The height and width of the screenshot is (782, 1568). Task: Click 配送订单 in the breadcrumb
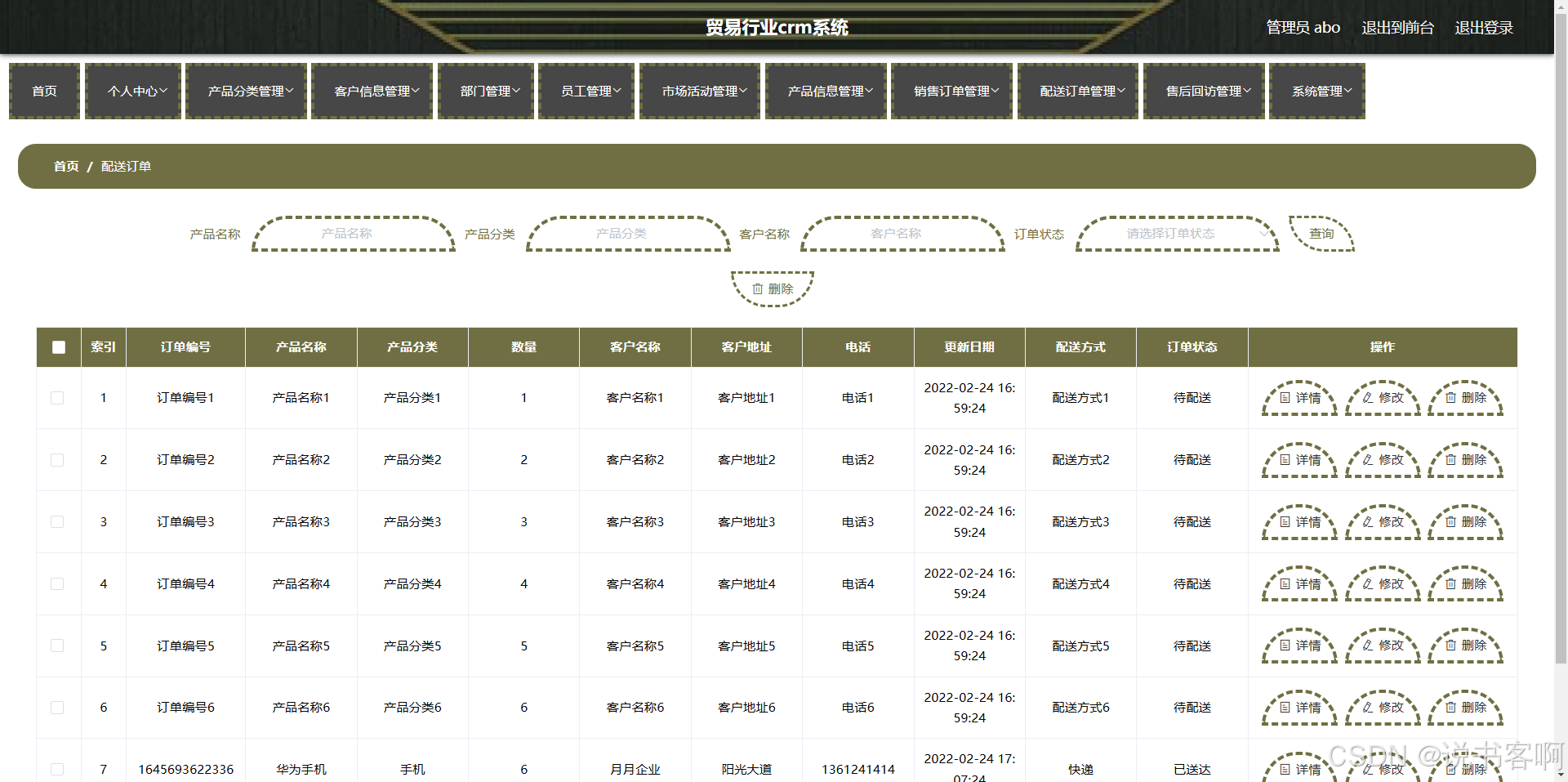coord(126,167)
